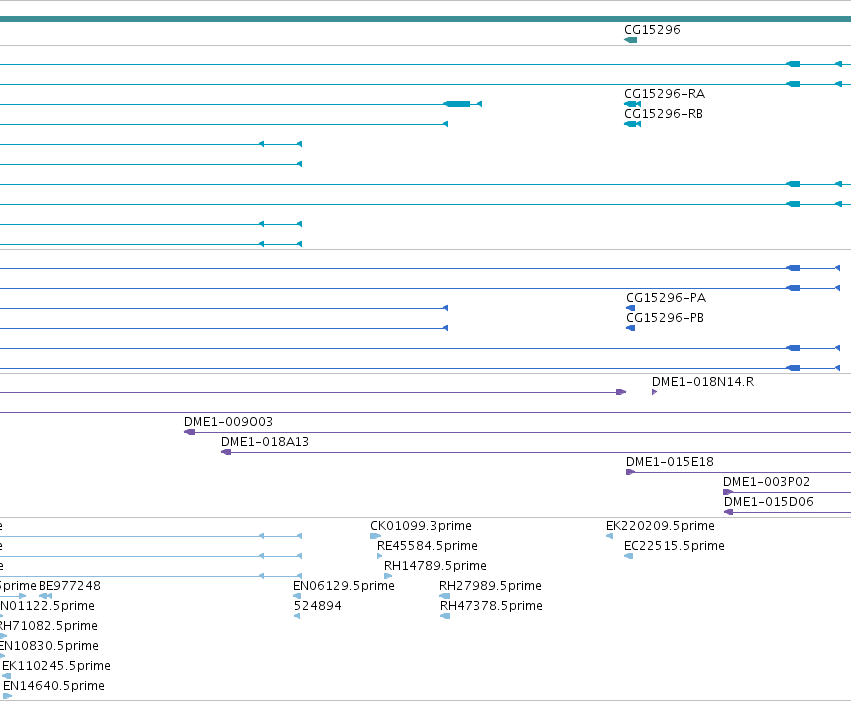This screenshot has width=851, height=701.
Task: Select EST label RH14789.5prime
Action: (435, 566)
